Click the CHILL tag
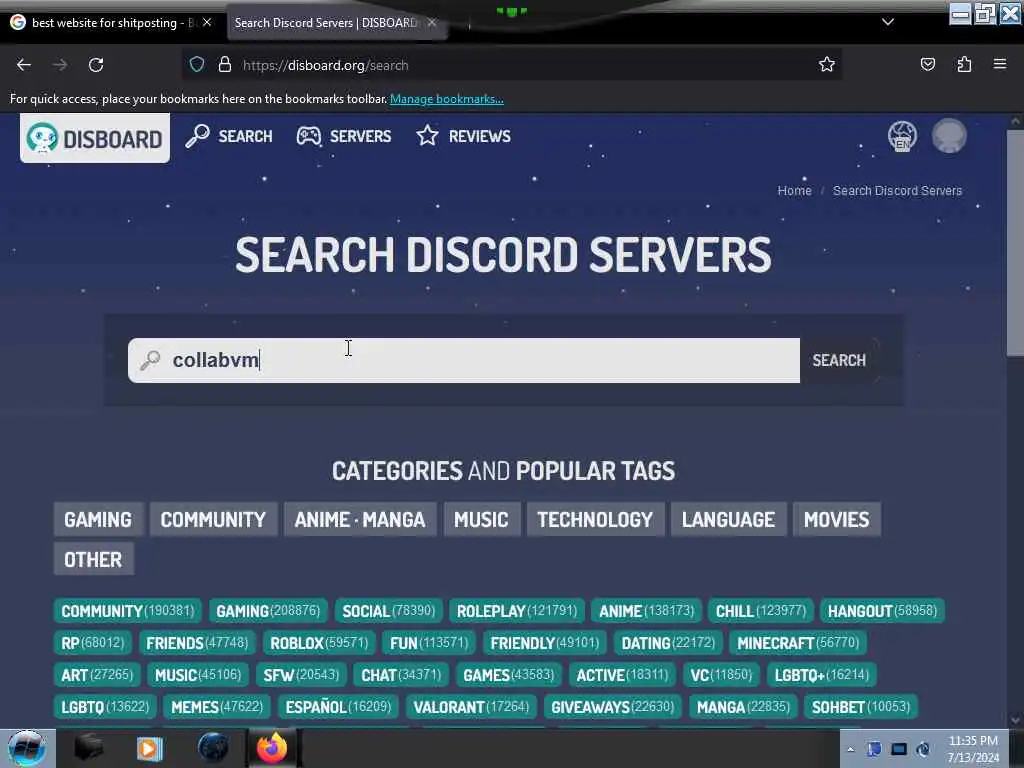Viewport: 1024px width, 768px height. point(761,611)
